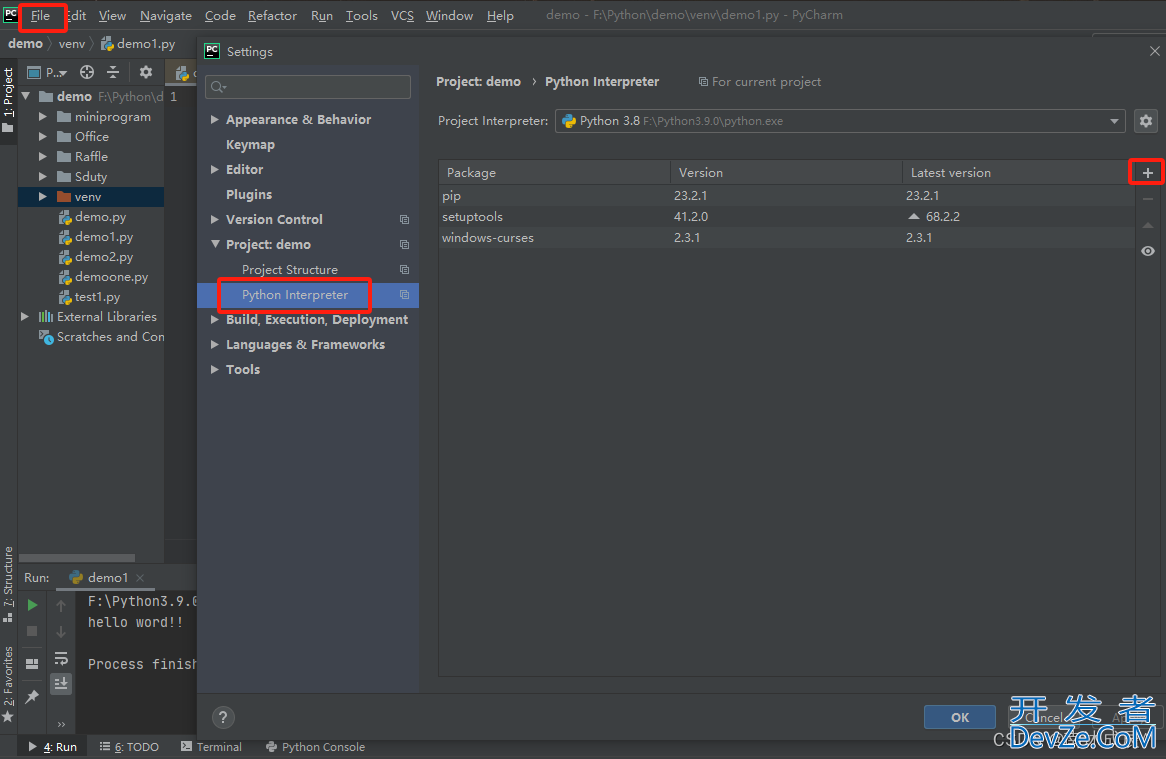Open the VCS menu
This screenshot has height=759, width=1166.
402,16
